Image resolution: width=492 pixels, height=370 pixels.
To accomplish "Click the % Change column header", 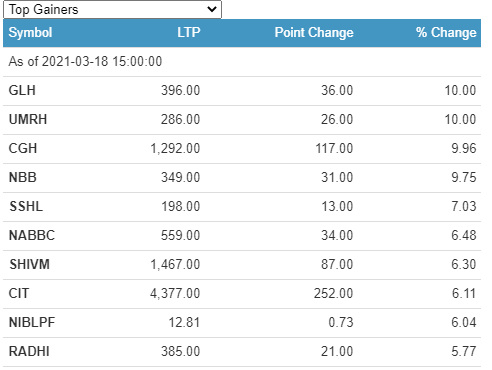I will pyautogui.click(x=446, y=33).
